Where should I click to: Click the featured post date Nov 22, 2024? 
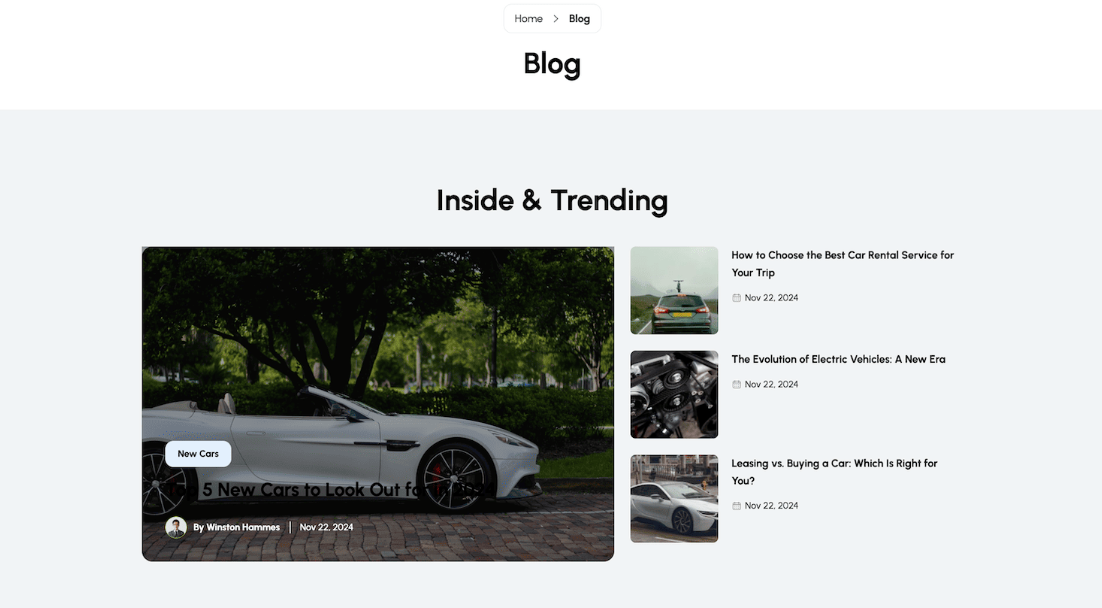coord(326,527)
